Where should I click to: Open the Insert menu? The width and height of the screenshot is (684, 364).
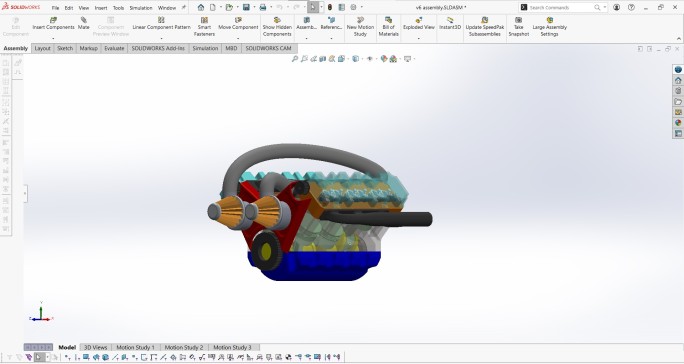(101, 8)
